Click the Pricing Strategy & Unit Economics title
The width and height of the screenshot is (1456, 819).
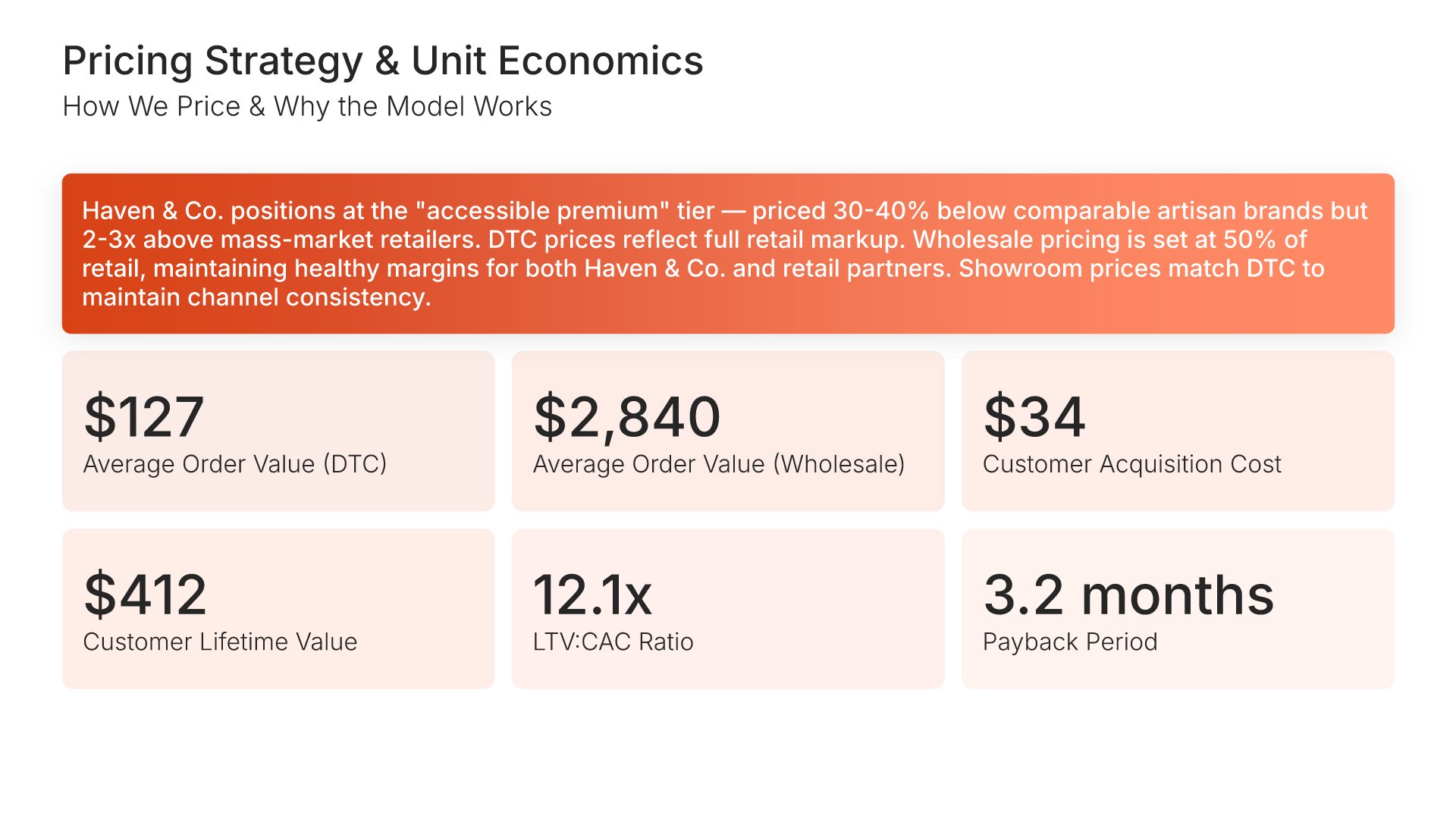pyautogui.click(x=383, y=61)
